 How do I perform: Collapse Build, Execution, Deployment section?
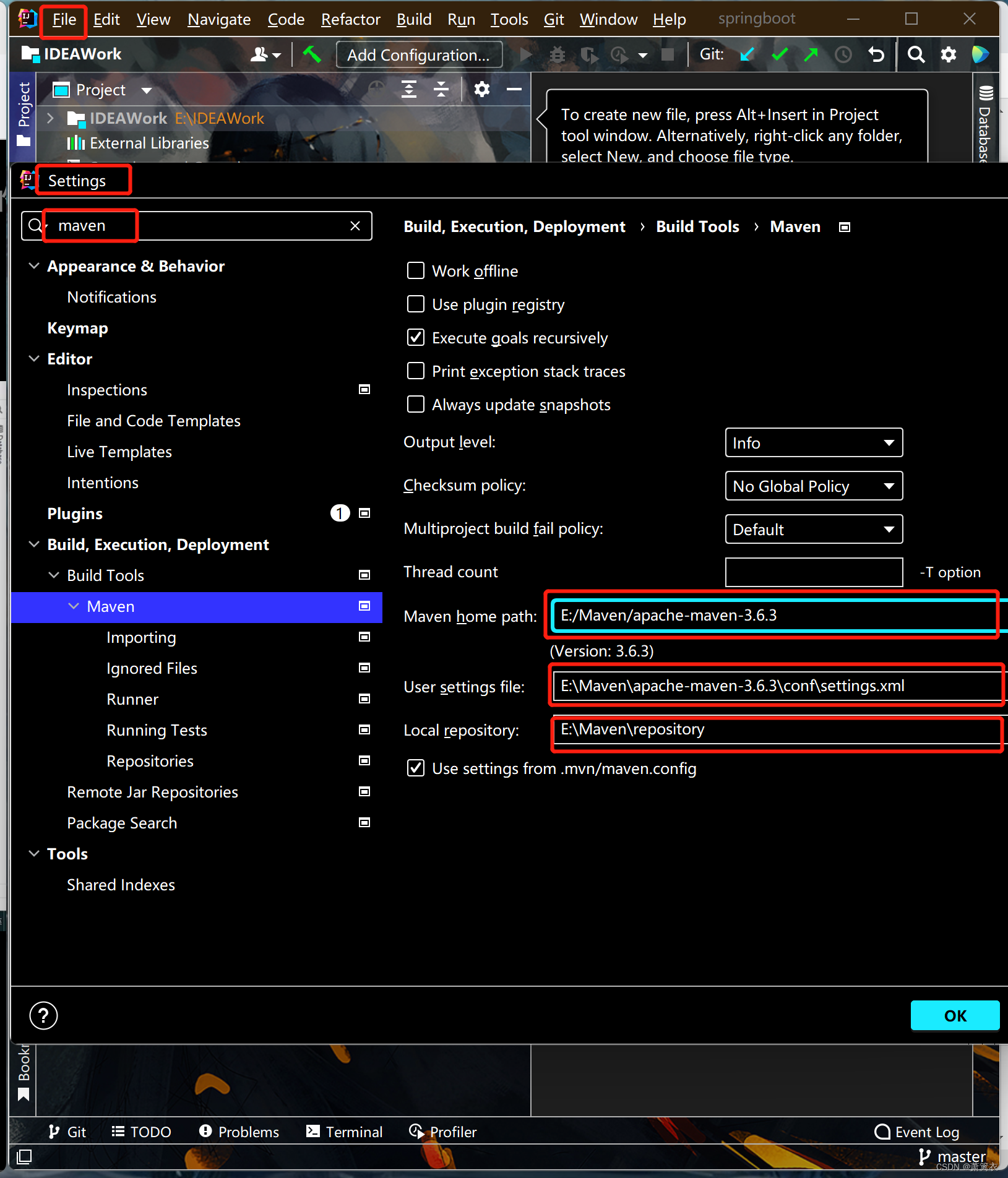(x=34, y=544)
